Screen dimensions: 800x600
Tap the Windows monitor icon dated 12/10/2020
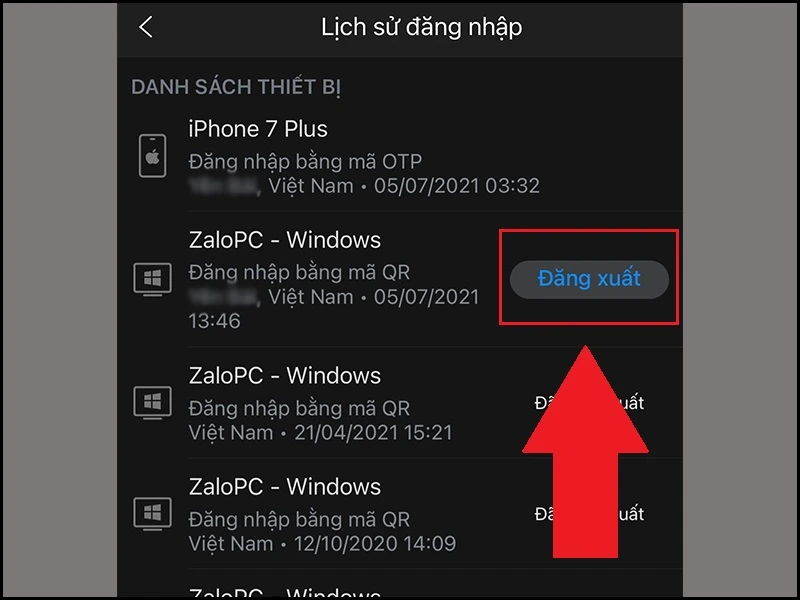(152, 514)
